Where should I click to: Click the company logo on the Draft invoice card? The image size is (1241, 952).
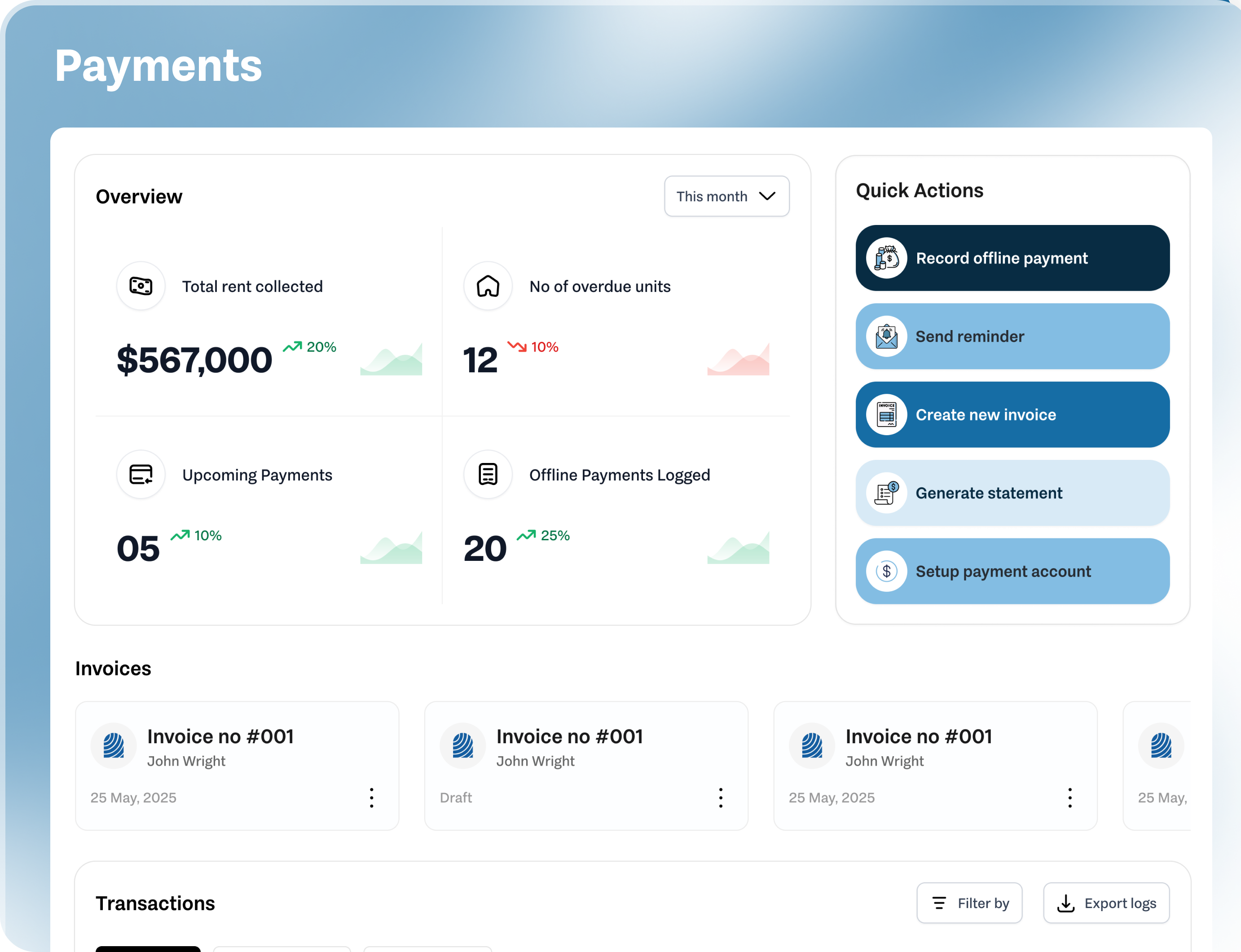(462, 745)
